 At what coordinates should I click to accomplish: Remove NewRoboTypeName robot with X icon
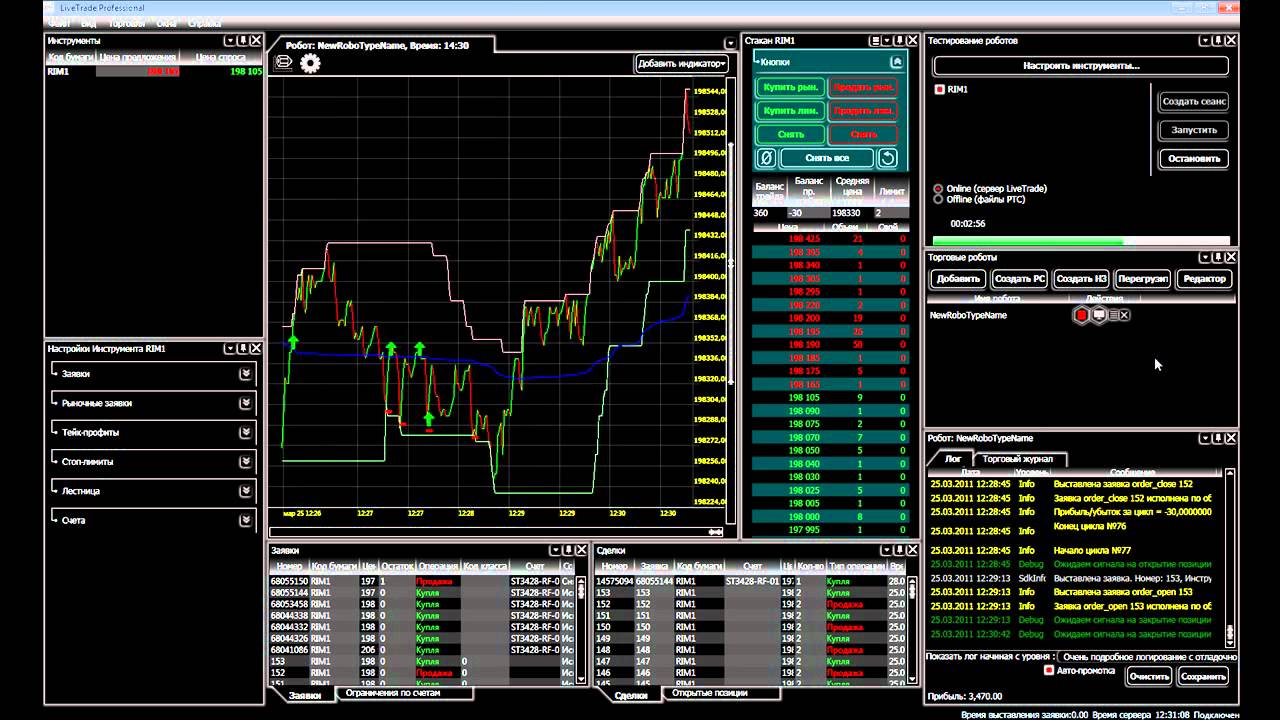click(x=1124, y=315)
